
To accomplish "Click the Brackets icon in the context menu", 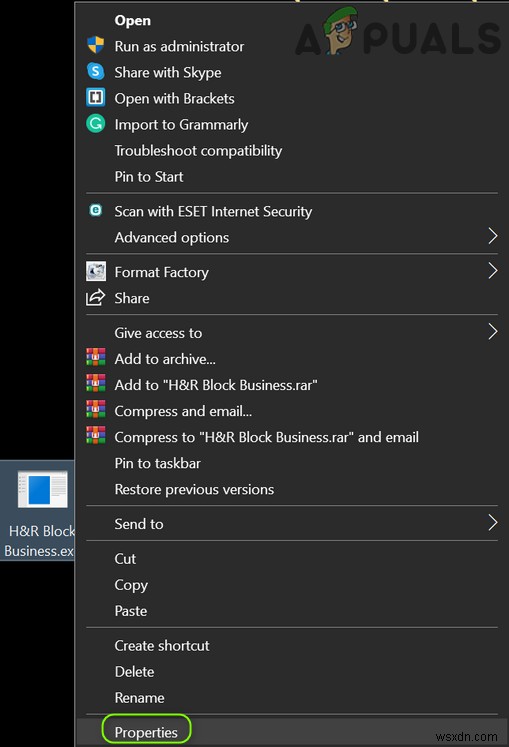I will point(95,98).
